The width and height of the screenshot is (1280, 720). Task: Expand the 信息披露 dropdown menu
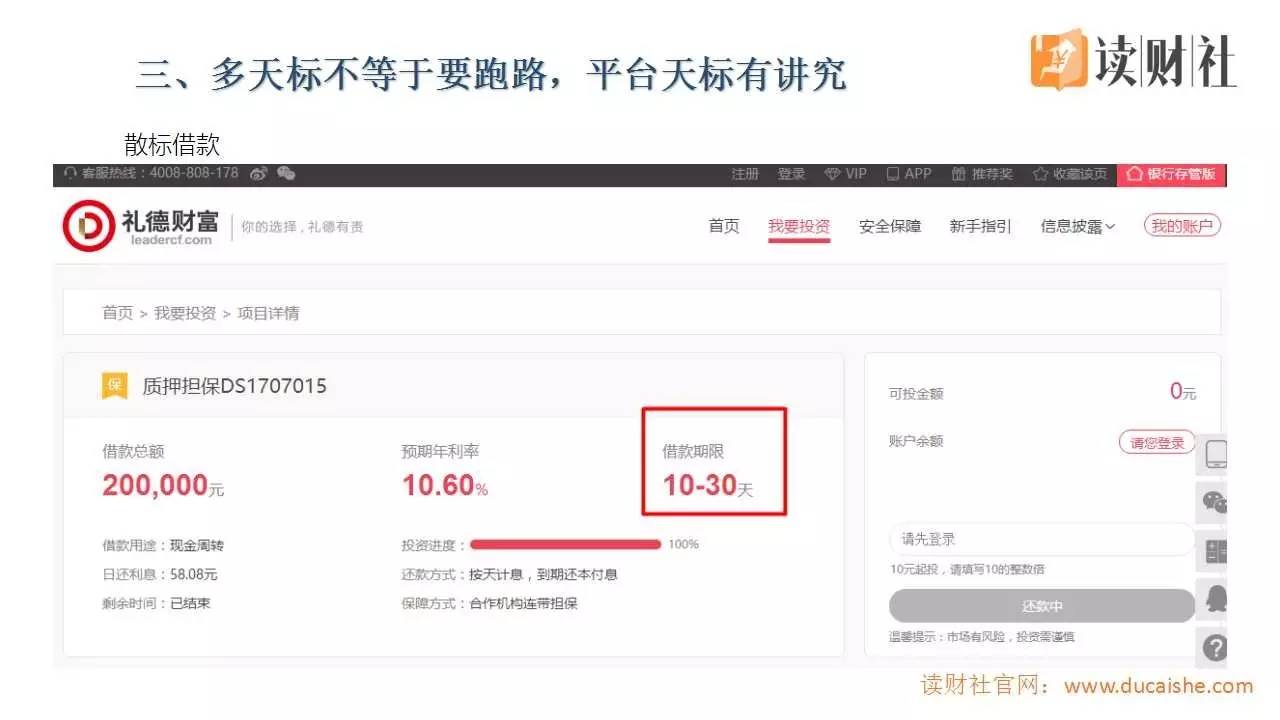(x=1077, y=226)
